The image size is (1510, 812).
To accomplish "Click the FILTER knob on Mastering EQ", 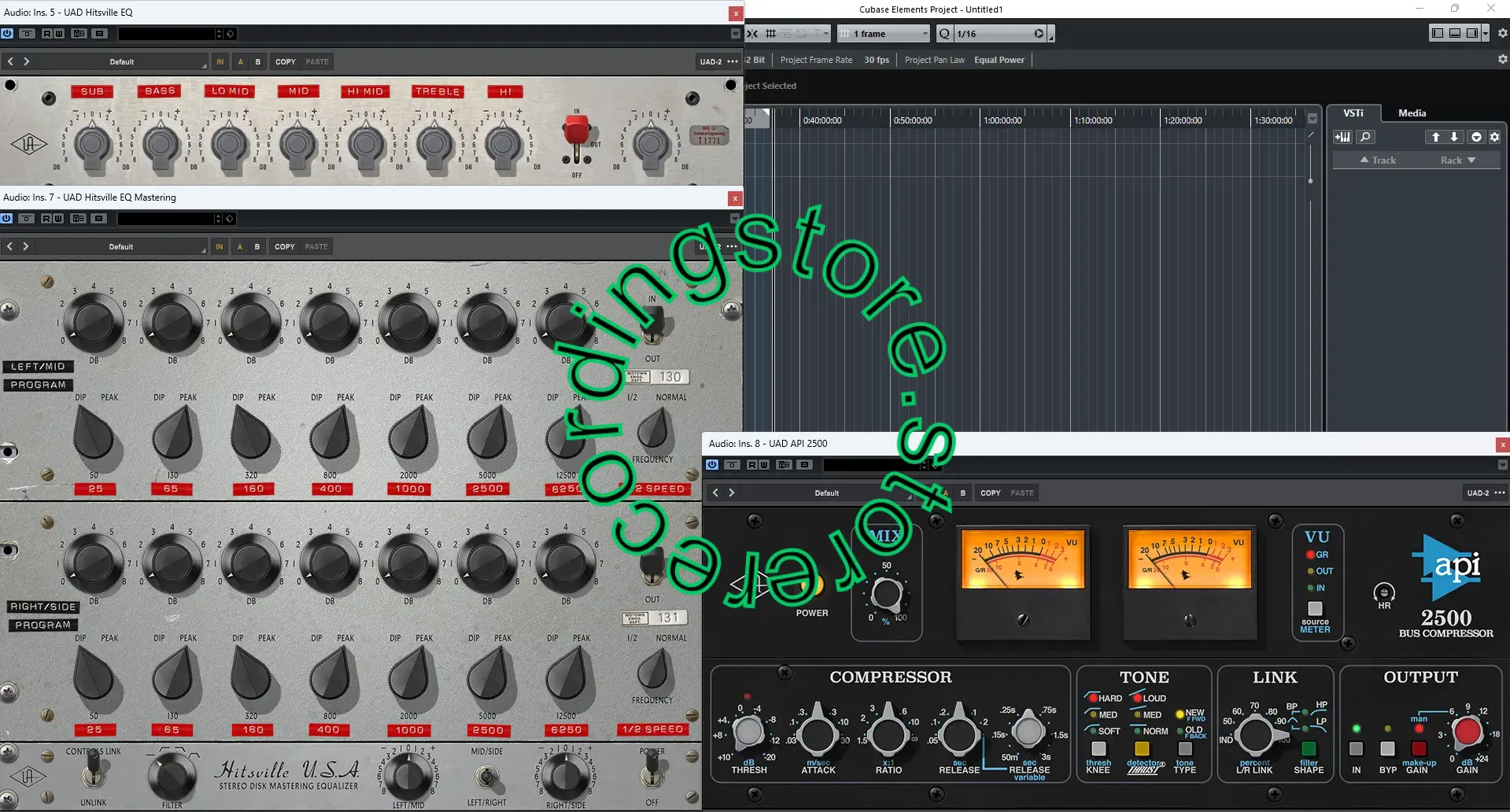I will 172,776.
